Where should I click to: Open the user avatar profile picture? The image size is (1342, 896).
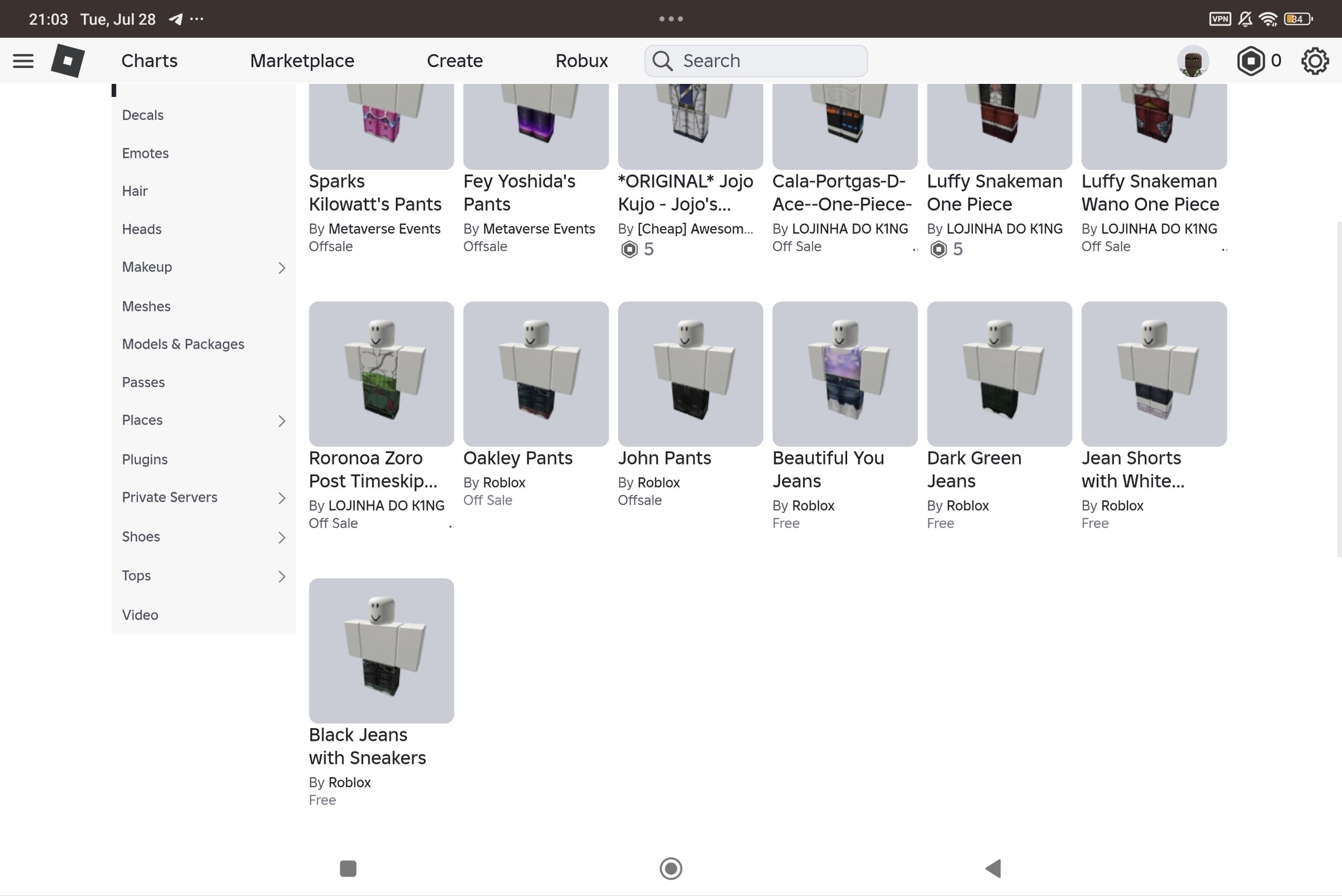click(1193, 61)
